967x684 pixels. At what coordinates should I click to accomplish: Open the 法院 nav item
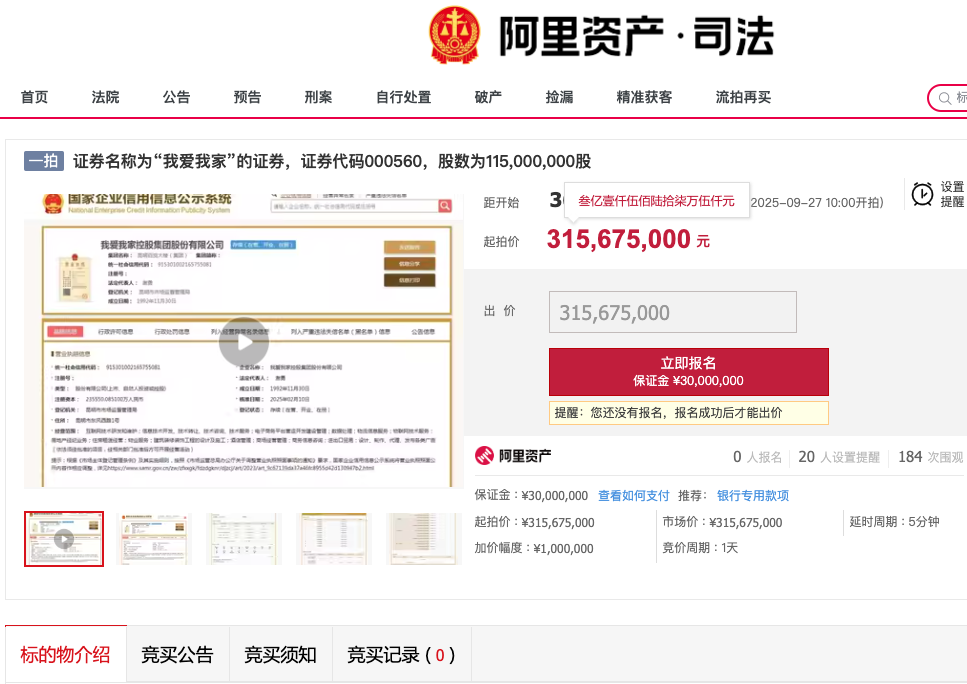pos(105,97)
